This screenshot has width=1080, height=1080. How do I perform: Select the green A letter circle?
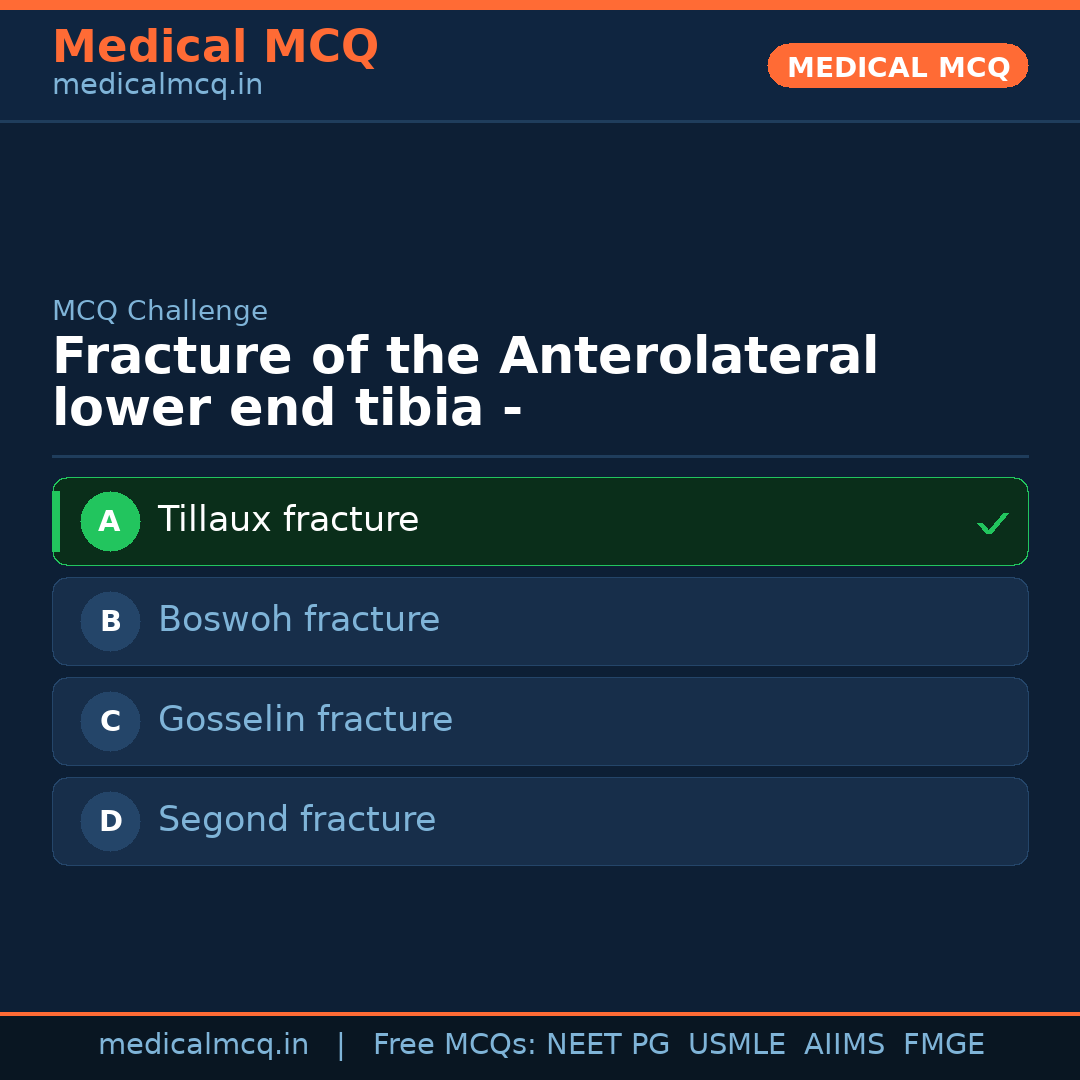click(x=110, y=521)
